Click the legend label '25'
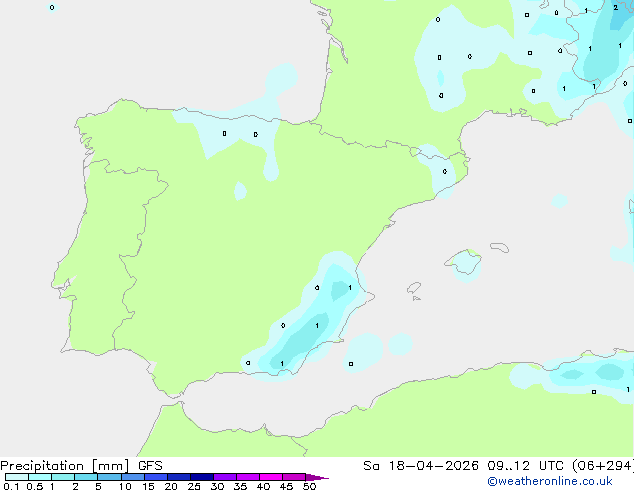634x490 pixels. pyautogui.click(x=194, y=486)
